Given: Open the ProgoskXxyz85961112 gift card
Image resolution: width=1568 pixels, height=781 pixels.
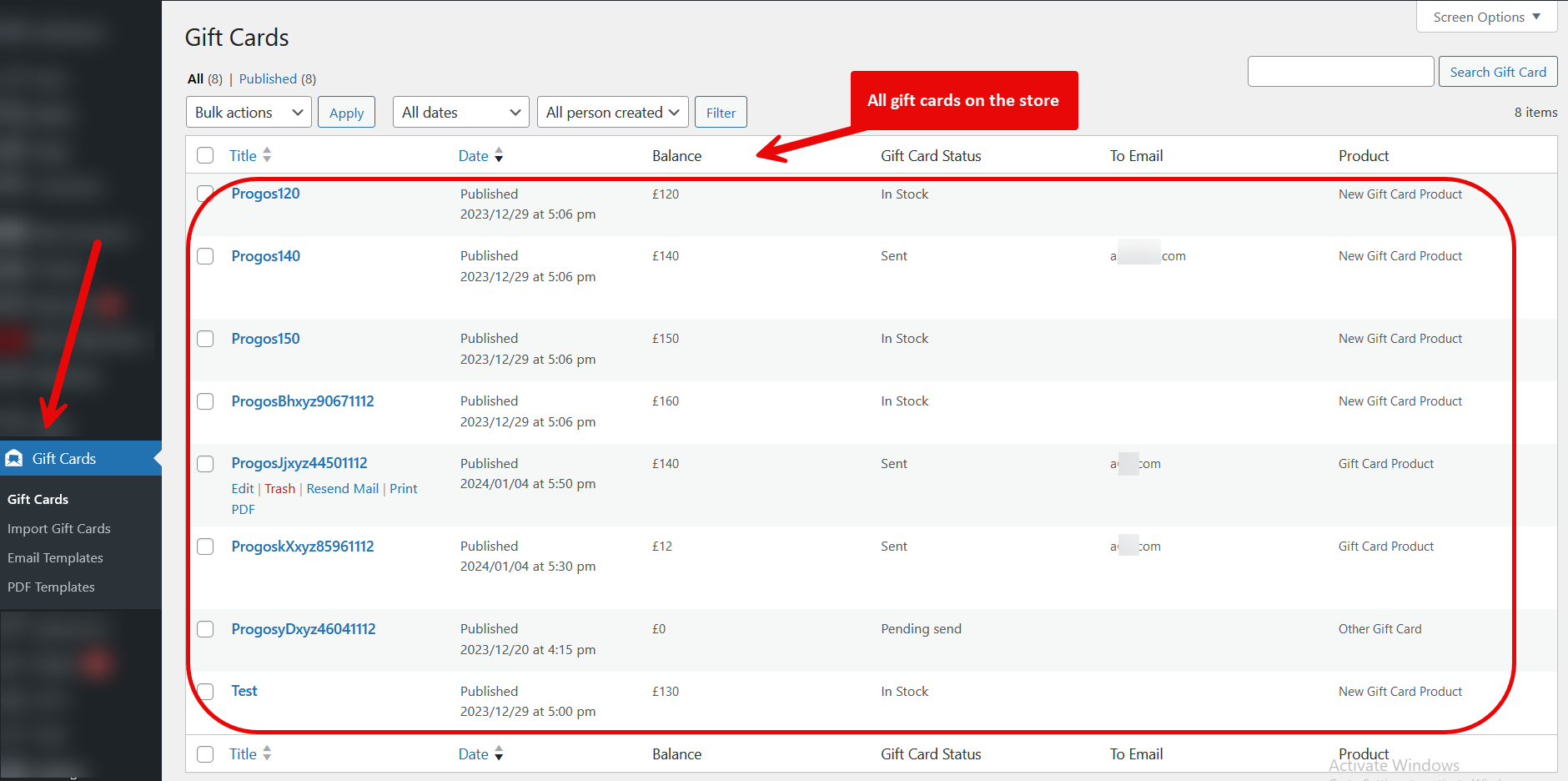Looking at the screenshot, I should 303,547.
